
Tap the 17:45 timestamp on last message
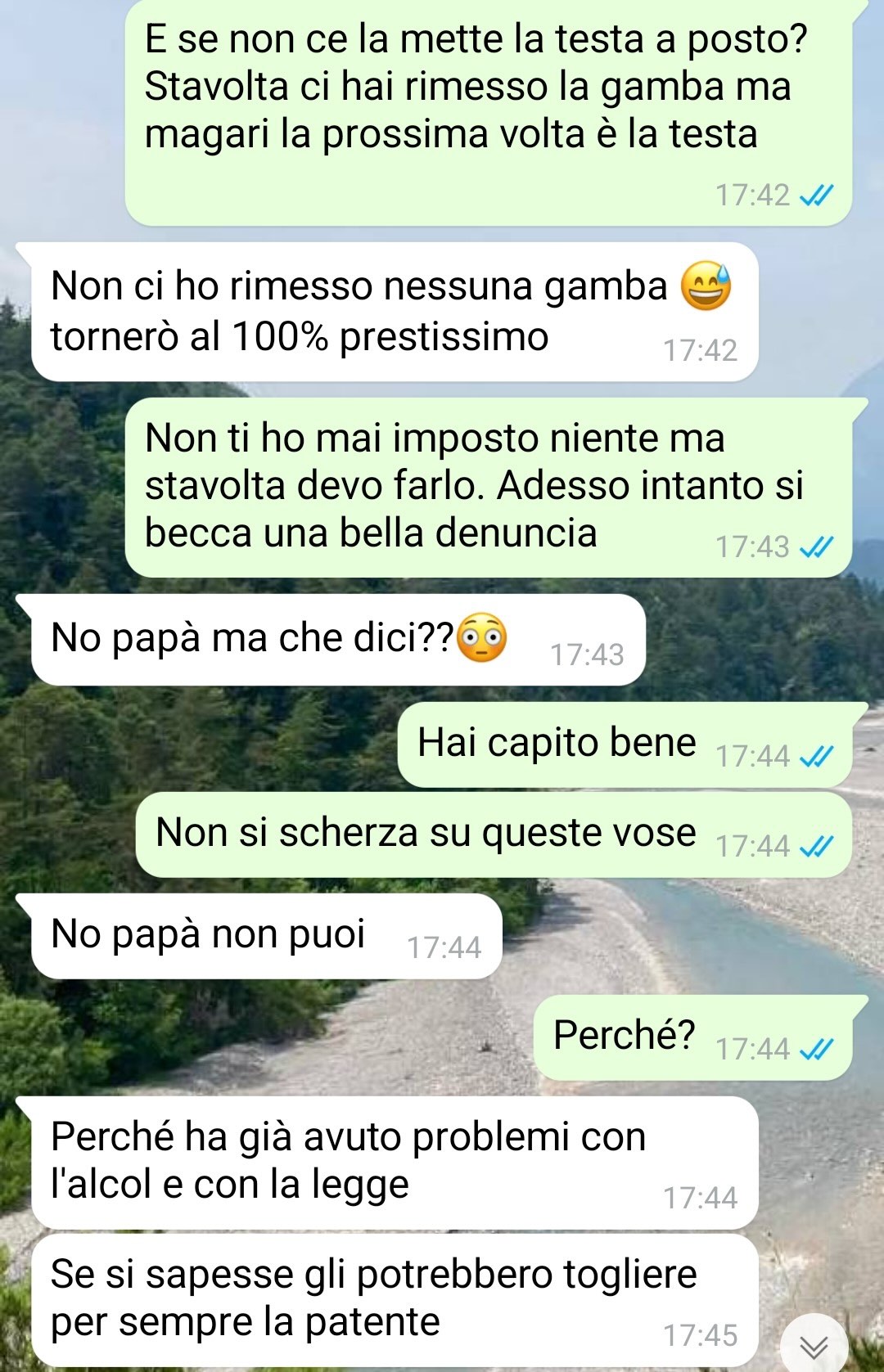coord(700,1336)
